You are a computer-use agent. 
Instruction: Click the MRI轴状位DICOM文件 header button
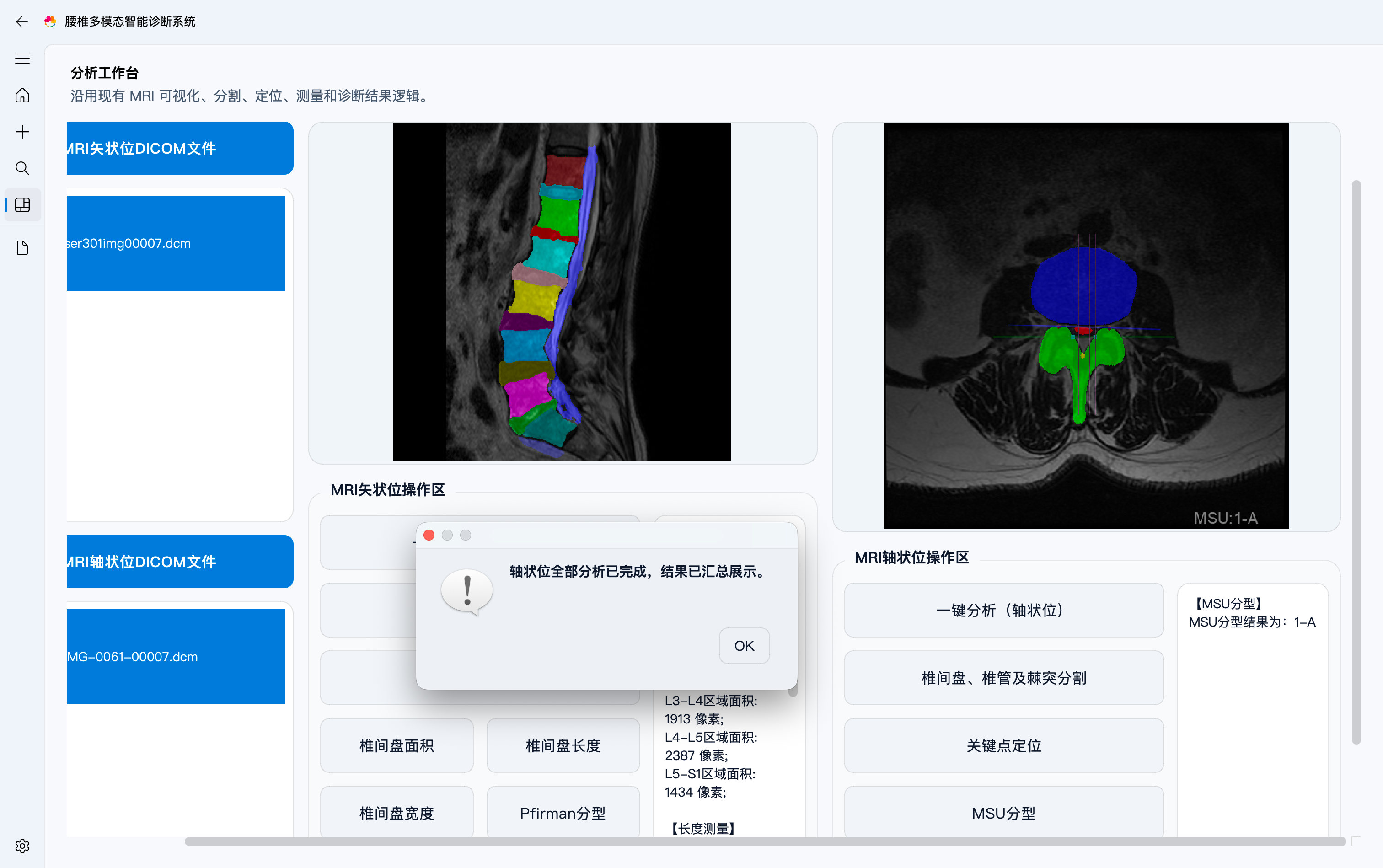179,562
